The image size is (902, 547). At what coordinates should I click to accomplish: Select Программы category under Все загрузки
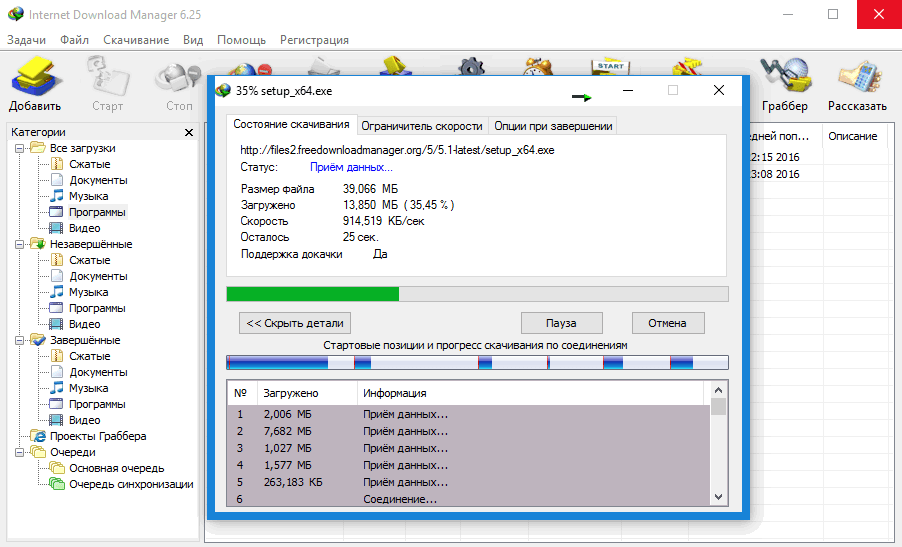coord(97,212)
